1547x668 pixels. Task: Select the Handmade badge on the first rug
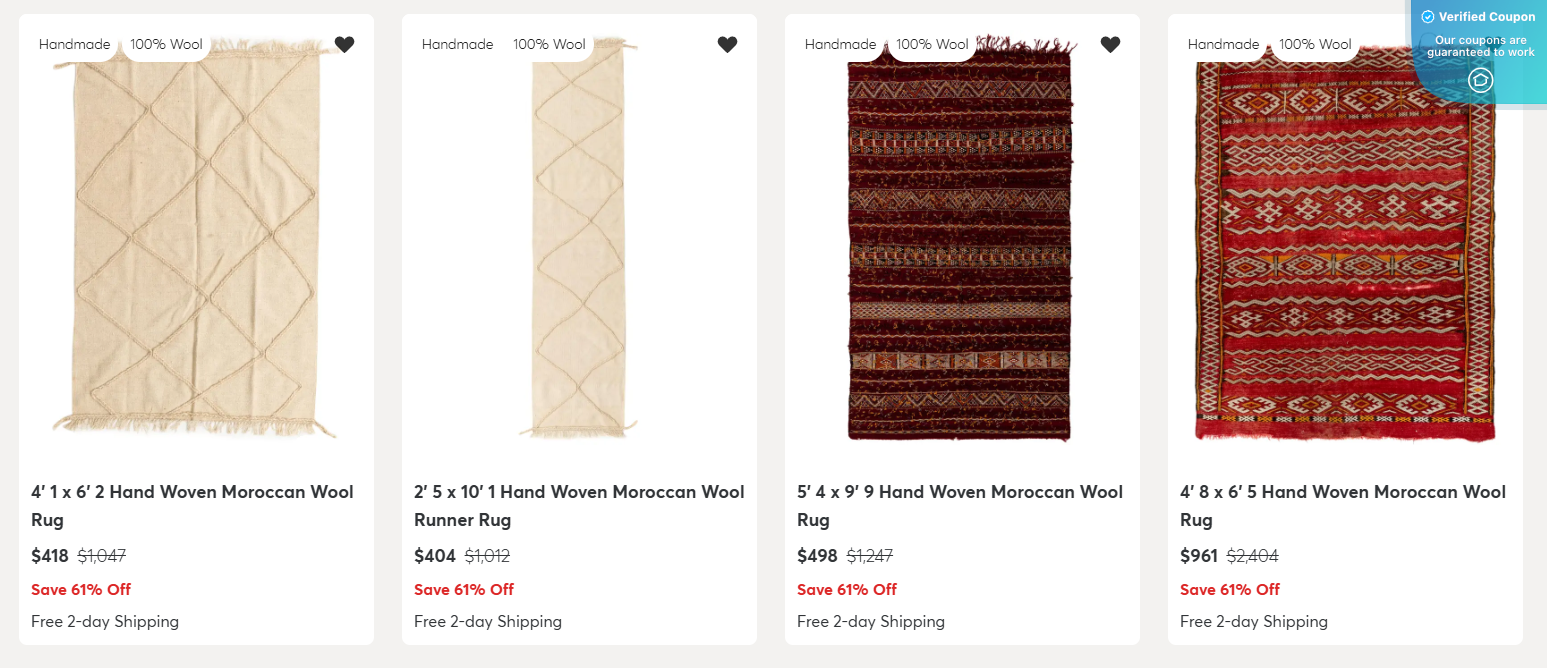click(74, 44)
